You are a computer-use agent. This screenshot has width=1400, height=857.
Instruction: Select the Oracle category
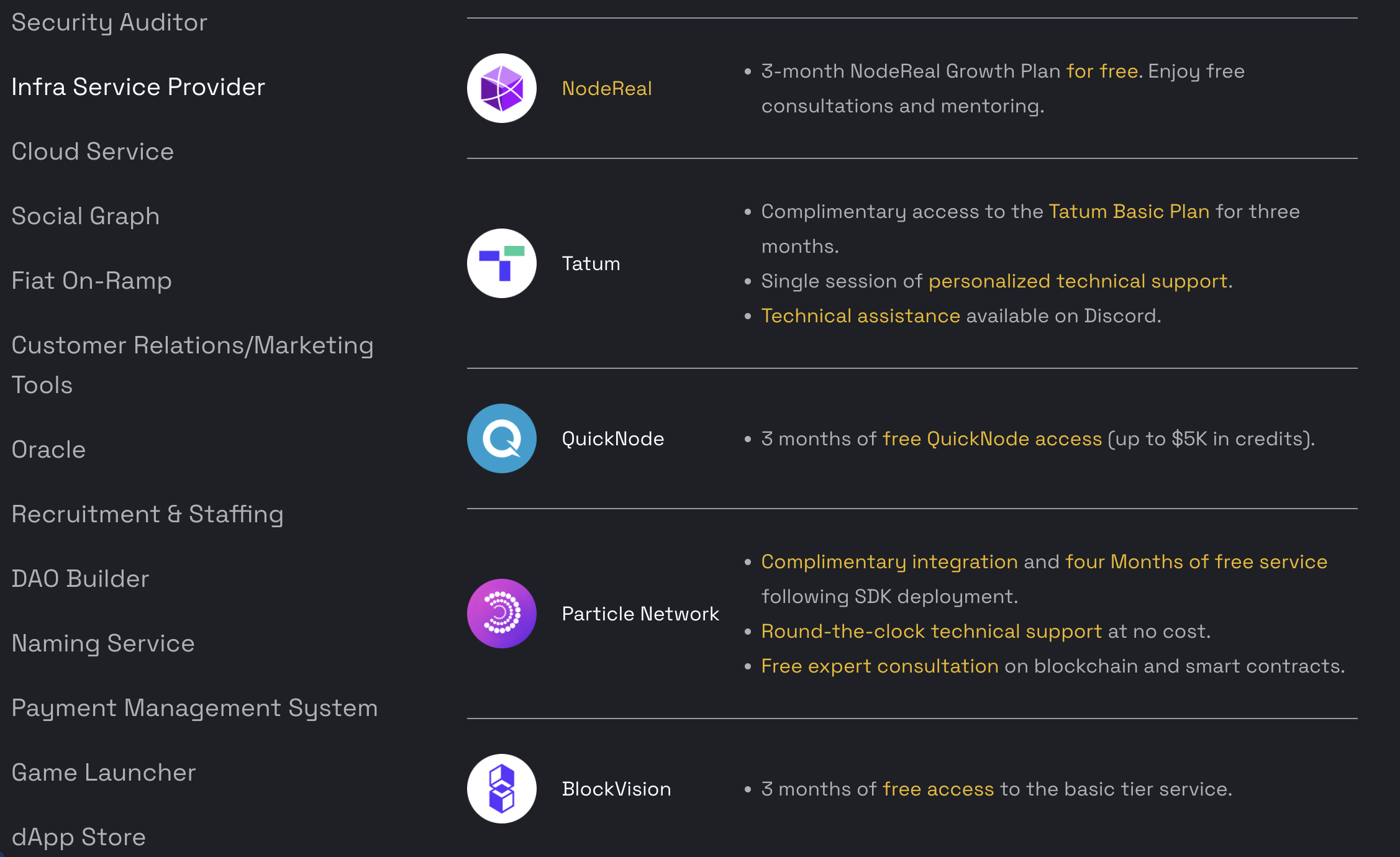[48, 450]
